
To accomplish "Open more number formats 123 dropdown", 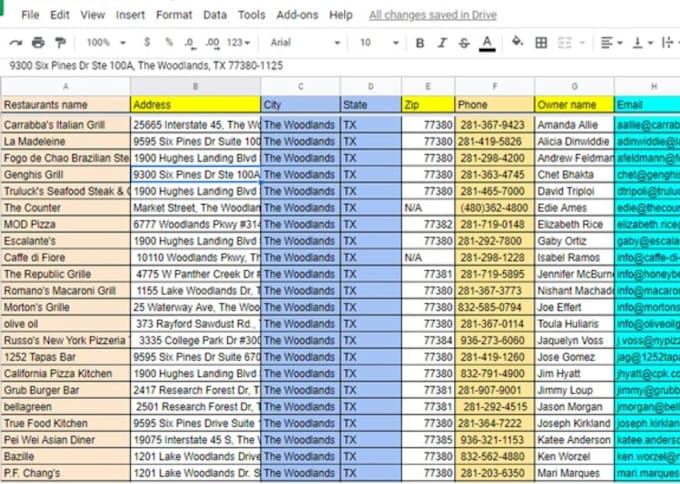I will (x=239, y=43).
